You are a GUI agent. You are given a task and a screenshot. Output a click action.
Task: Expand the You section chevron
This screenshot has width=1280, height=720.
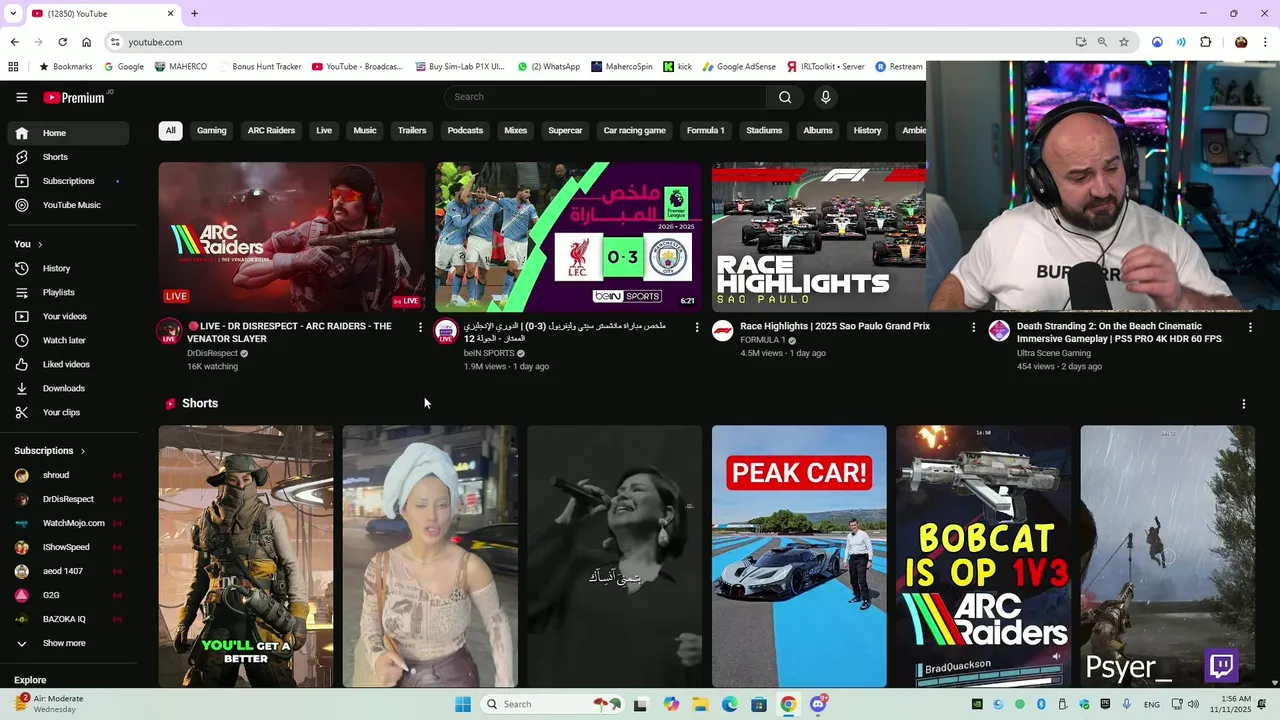pyautogui.click(x=40, y=244)
